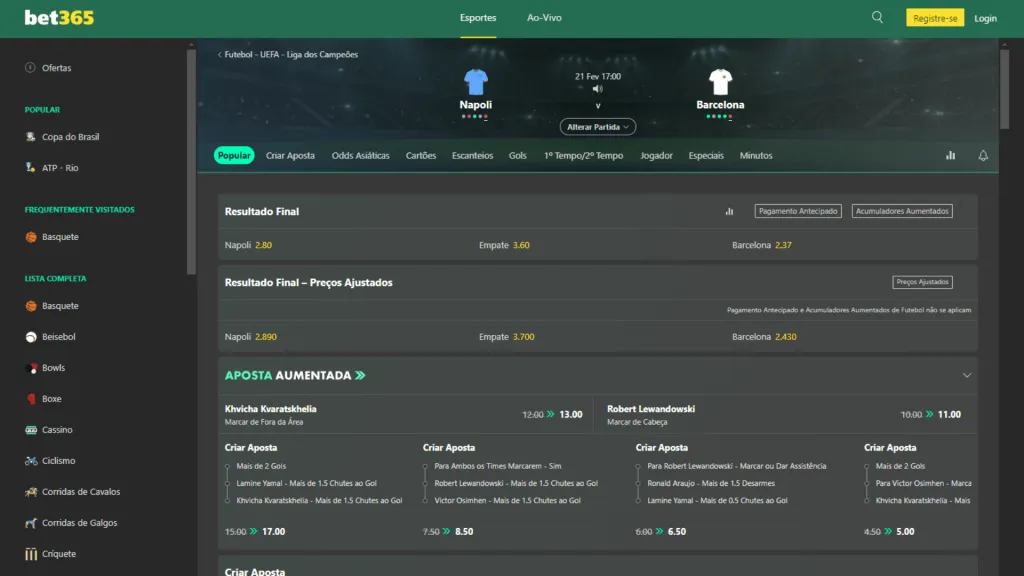The image size is (1024, 576).
Task: Open the match statistics bar chart icon
Action: click(949, 156)
